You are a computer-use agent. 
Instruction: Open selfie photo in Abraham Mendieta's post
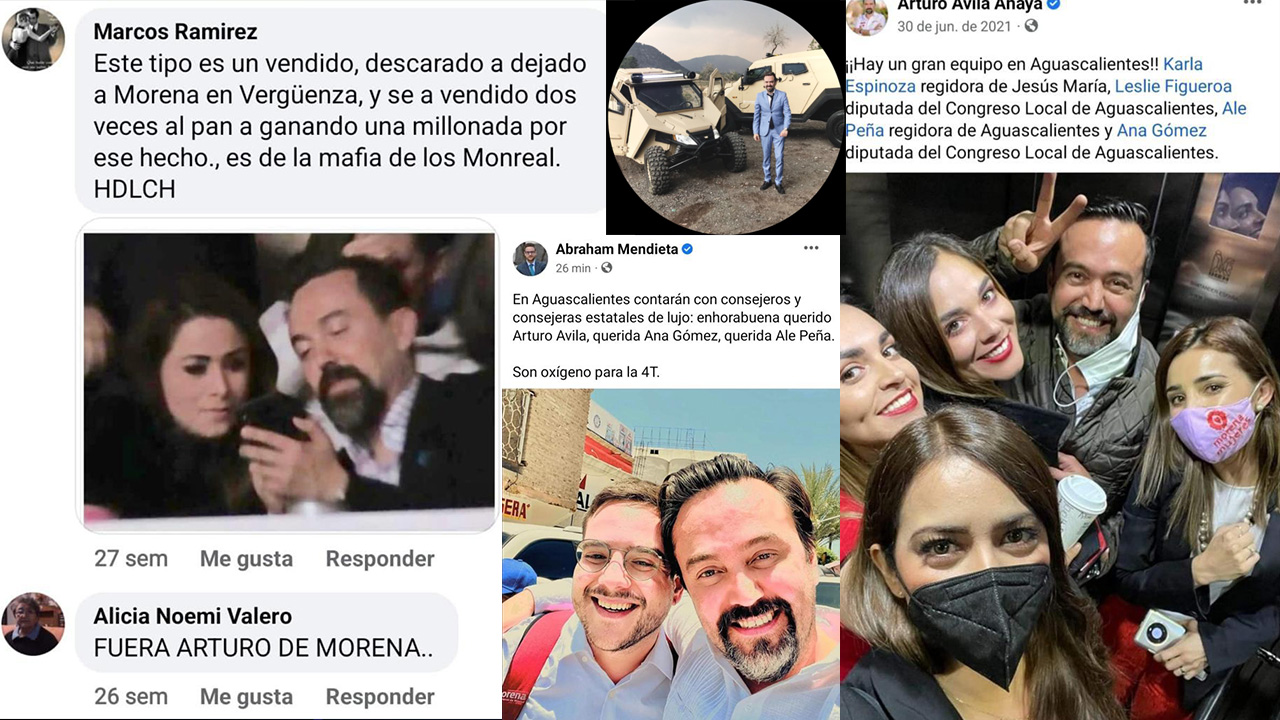671,554
